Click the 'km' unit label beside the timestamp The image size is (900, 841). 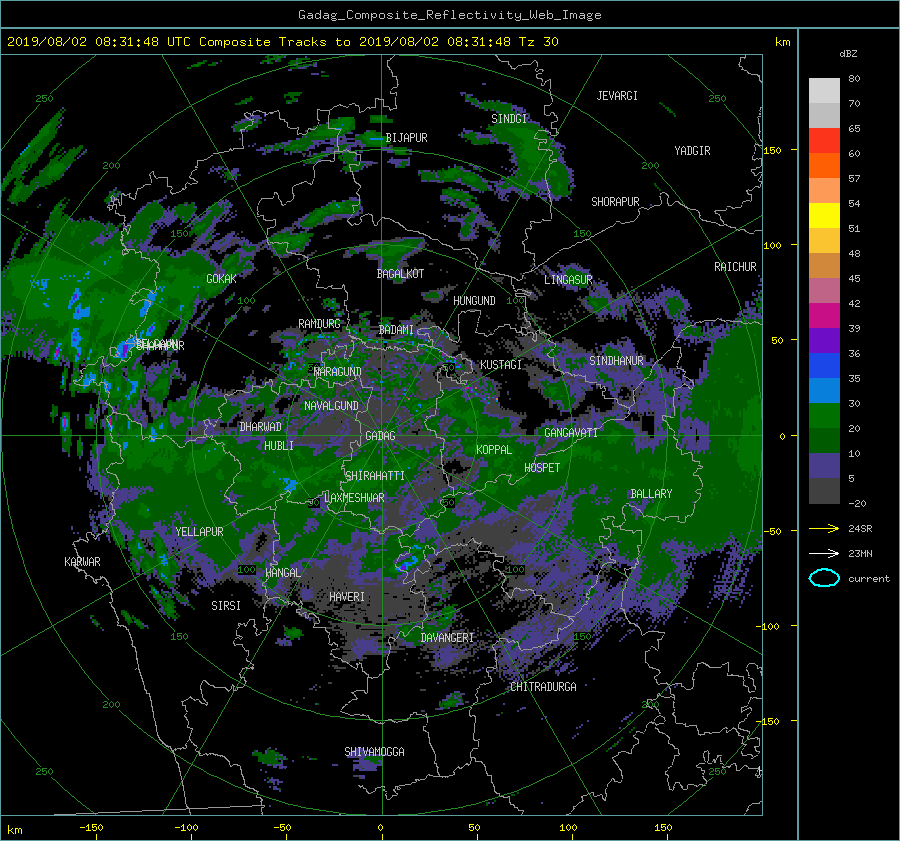[782, 42]
